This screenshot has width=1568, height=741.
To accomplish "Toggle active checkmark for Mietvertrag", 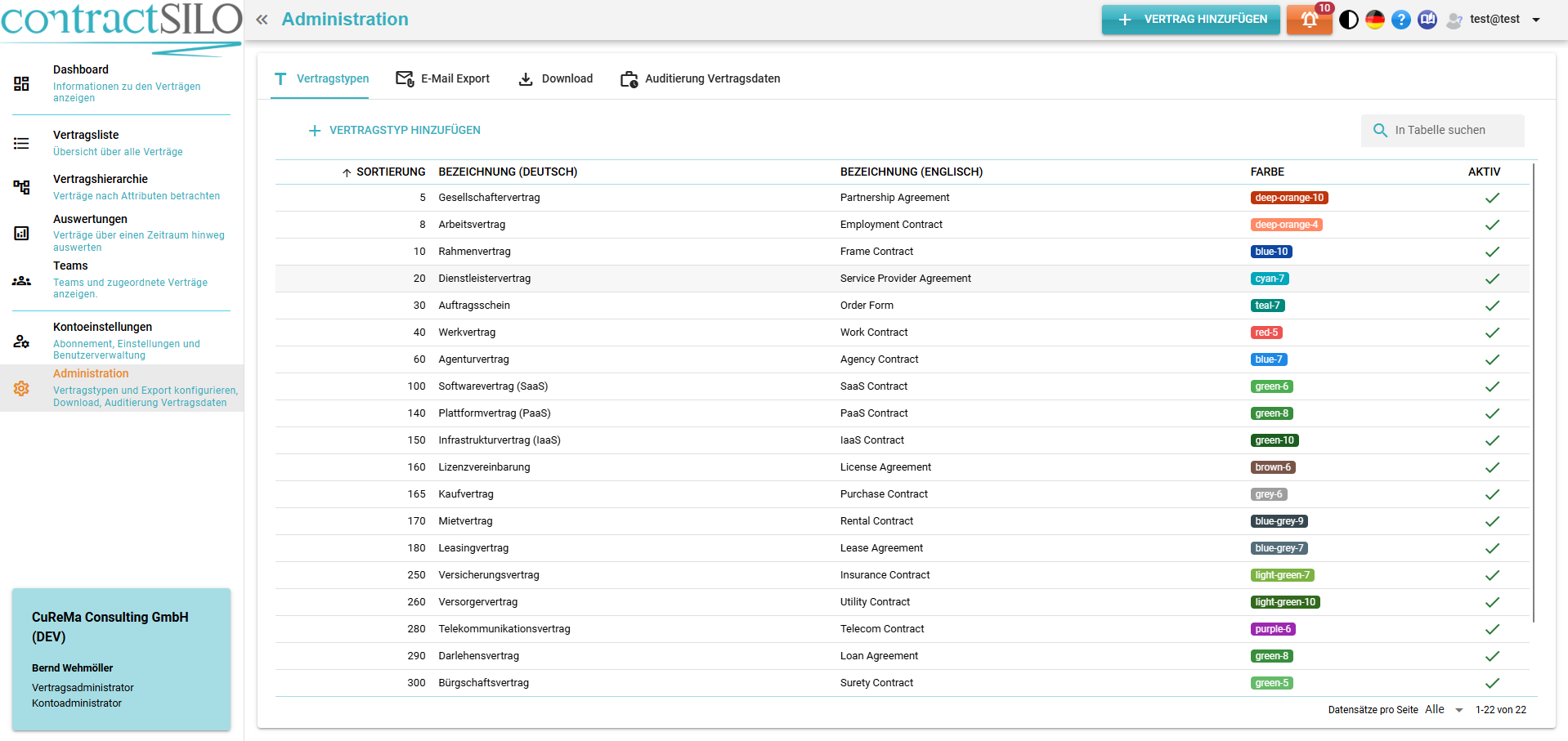I will click(x=1492, y=521).
